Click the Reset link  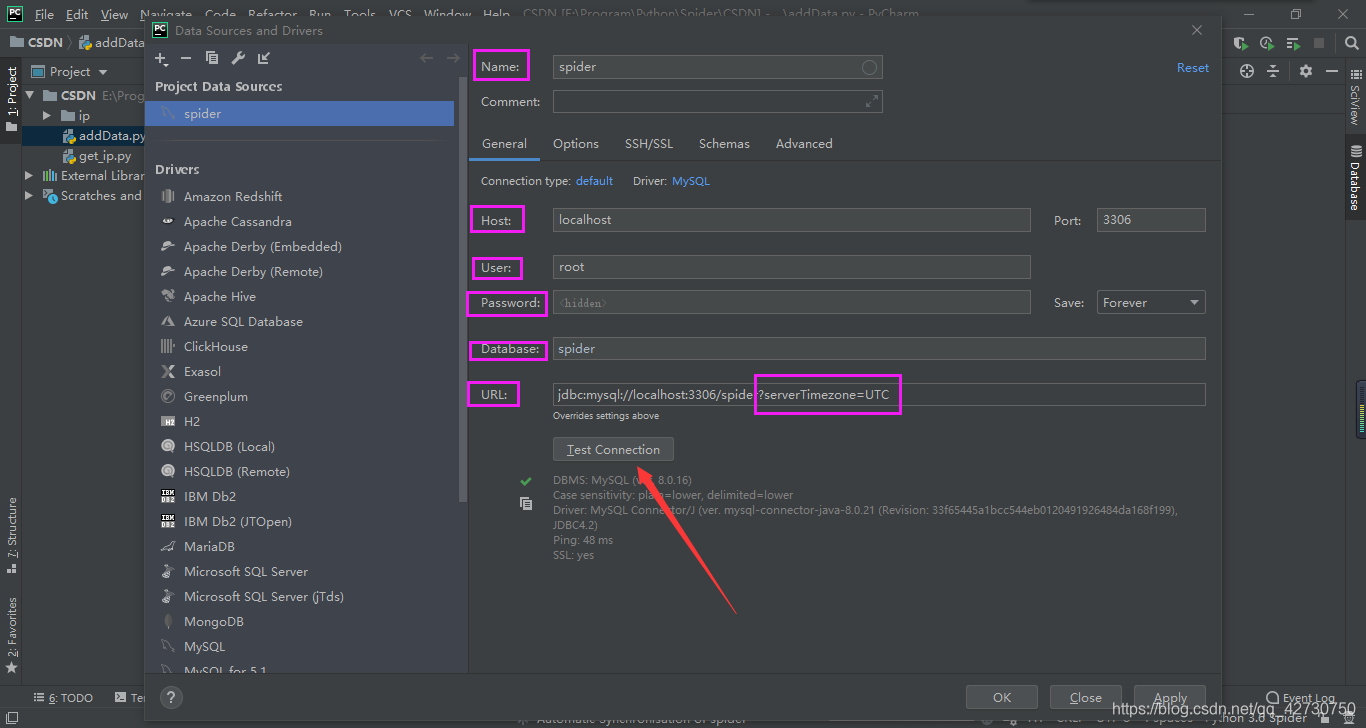(1193, 67)
